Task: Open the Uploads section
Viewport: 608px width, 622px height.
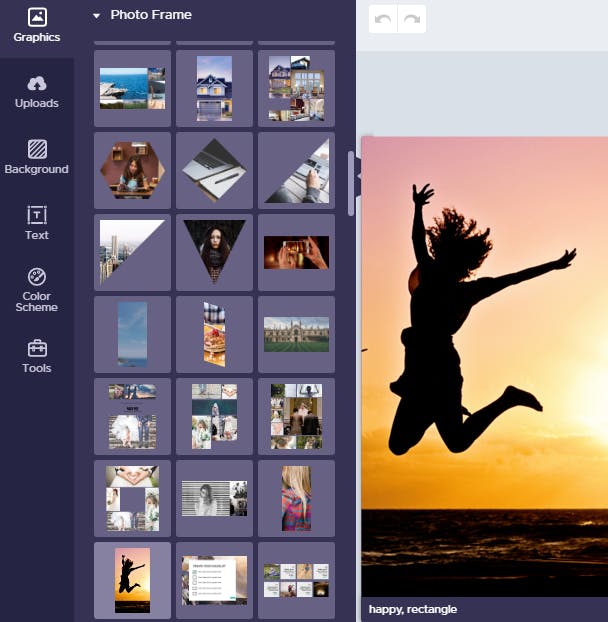Action: 36,92
